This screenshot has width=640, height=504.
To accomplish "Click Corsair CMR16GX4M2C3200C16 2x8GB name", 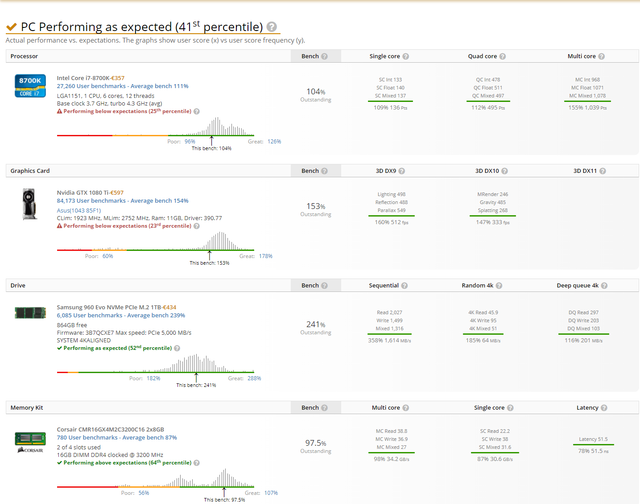I will point(110,429).
